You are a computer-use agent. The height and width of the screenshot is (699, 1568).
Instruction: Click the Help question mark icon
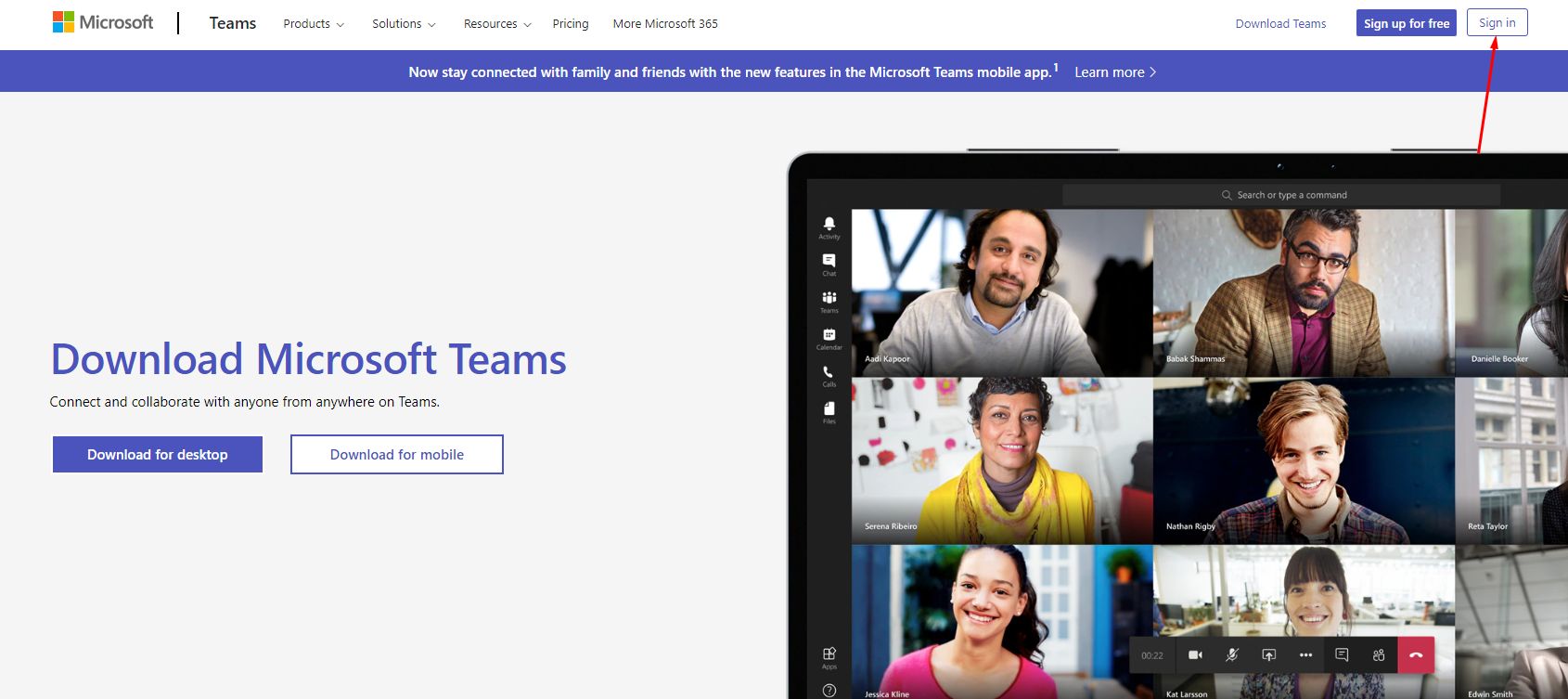tap(829, 691)
